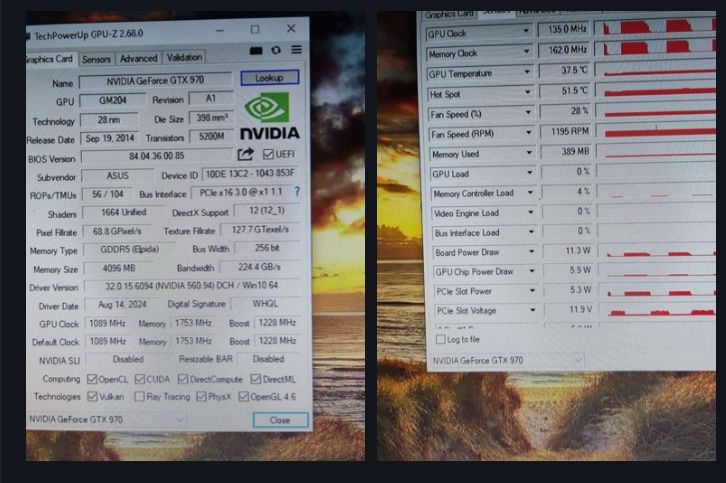The height and width of the screenshot is (483, 726).
Task: Click the Name field showing GeForce GTX 970
Action: (x=155, y=81)
